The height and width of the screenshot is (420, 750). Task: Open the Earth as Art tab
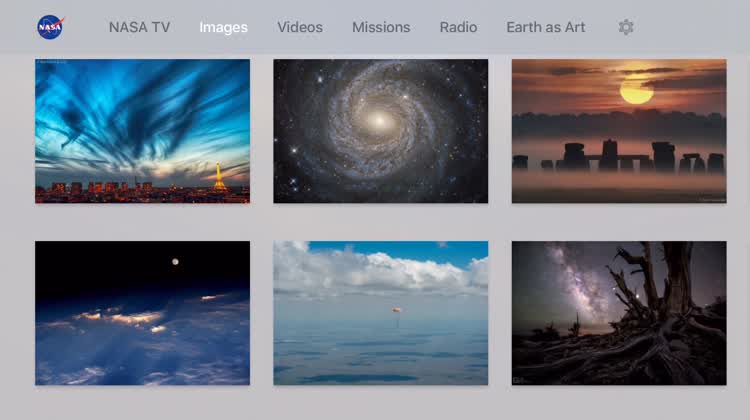click(x=546, y=27)
